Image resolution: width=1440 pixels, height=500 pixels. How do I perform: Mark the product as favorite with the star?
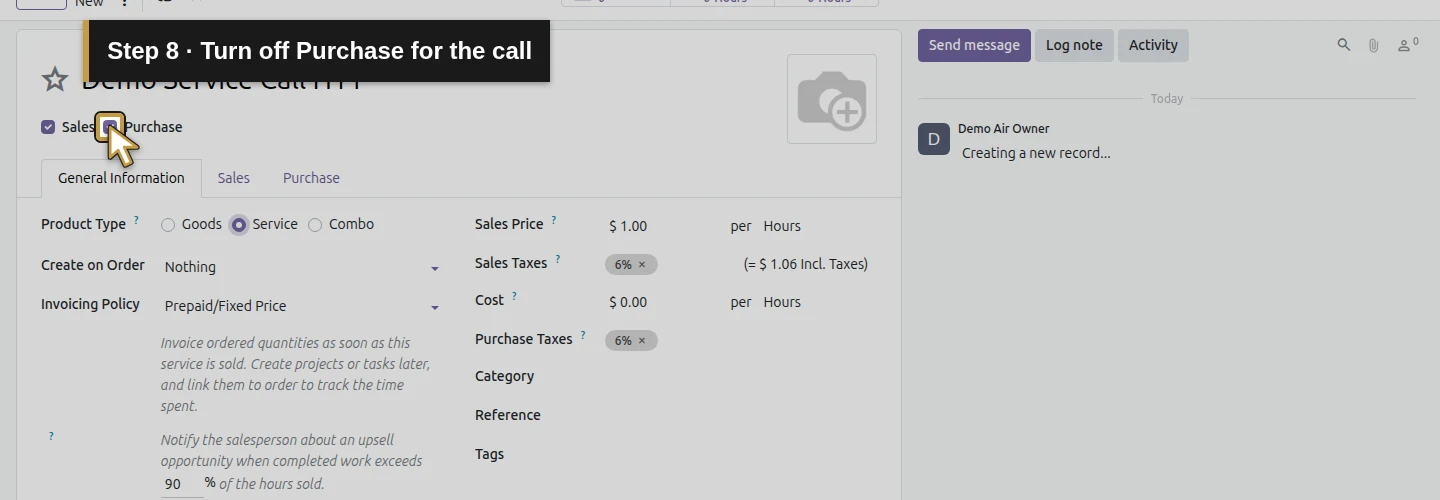coord(54,79)
